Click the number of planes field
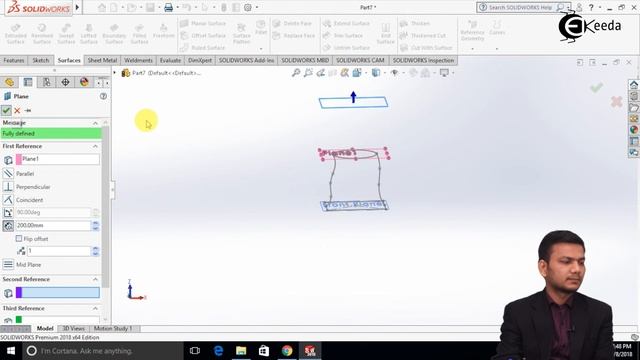 [59, 251]
